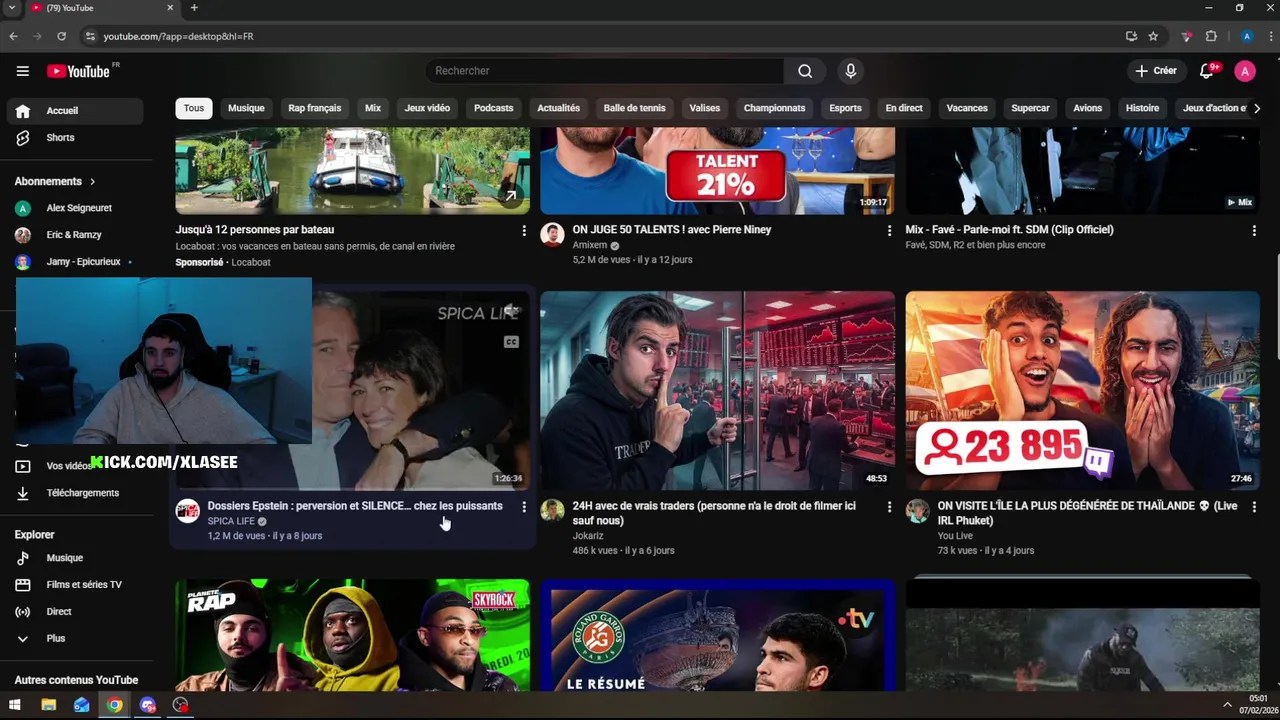Open the Amixem channel name
The height and width of the screenshot is (720, 1280).
point(590,245)
